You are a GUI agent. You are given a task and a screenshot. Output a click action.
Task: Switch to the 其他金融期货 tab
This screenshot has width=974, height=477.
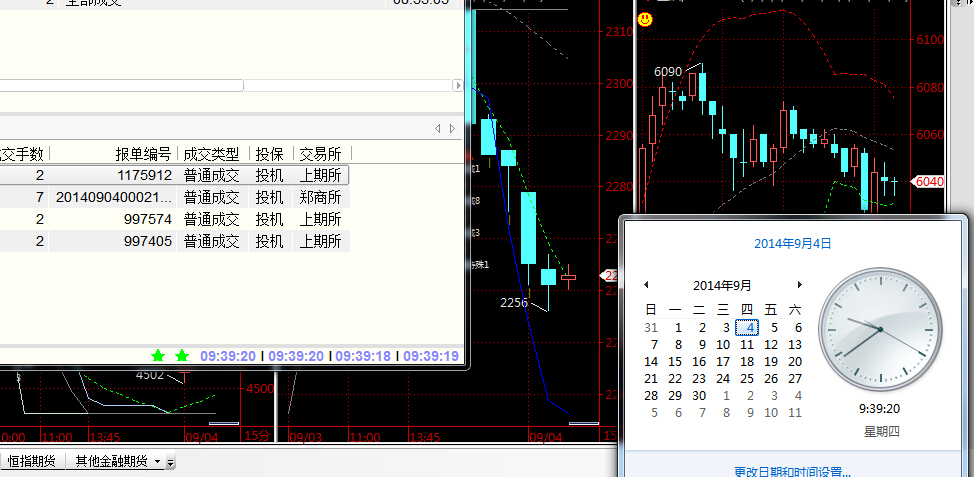tap(111, 461)
